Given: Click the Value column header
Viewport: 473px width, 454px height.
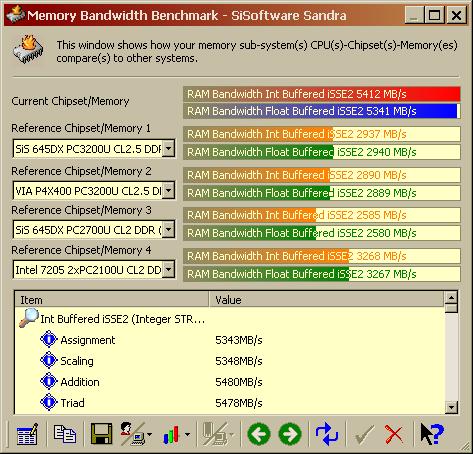Looking at the screenshot, I should [x=327, y=299].
